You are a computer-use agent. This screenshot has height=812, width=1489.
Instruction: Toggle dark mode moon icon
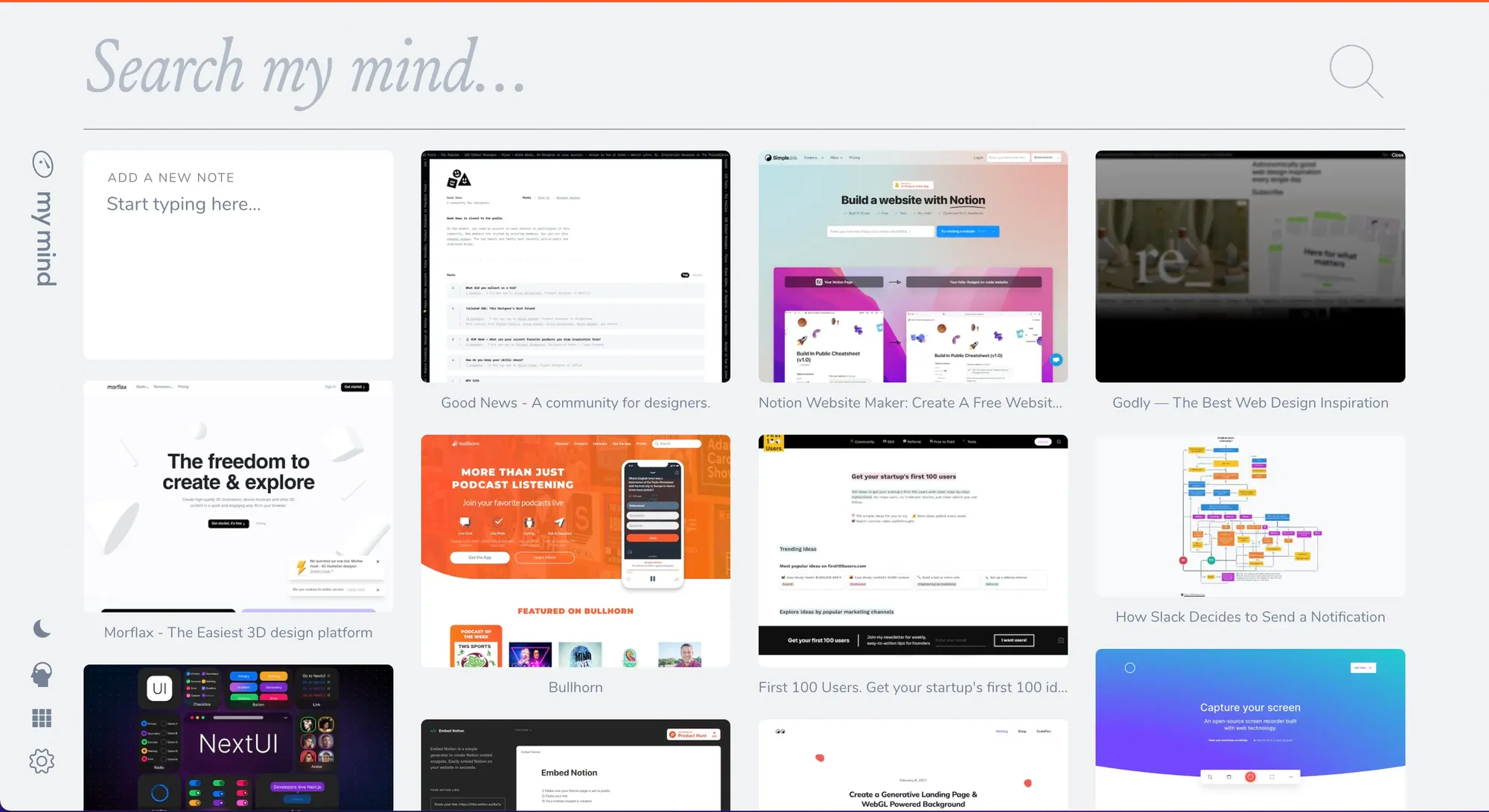[42, 629]
